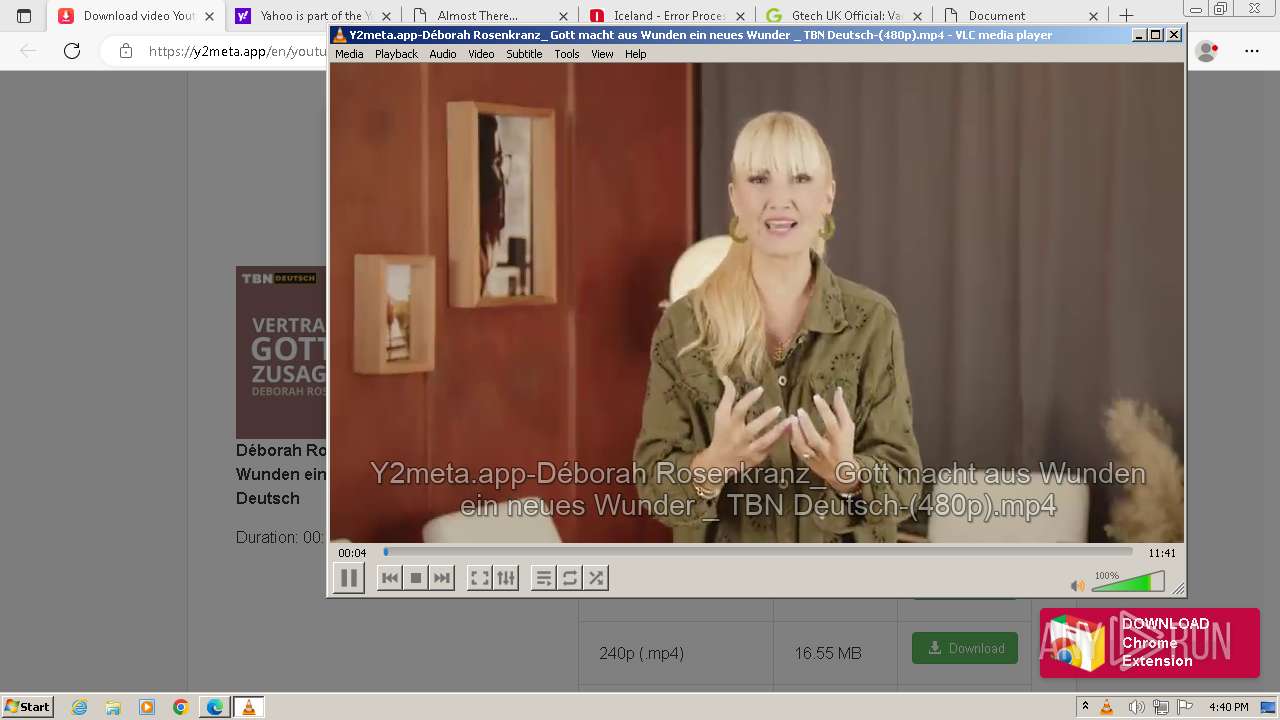Click the 16.55 MB file size cell
The width and height of the screenshot is (1280, 720).
(835, 653)
